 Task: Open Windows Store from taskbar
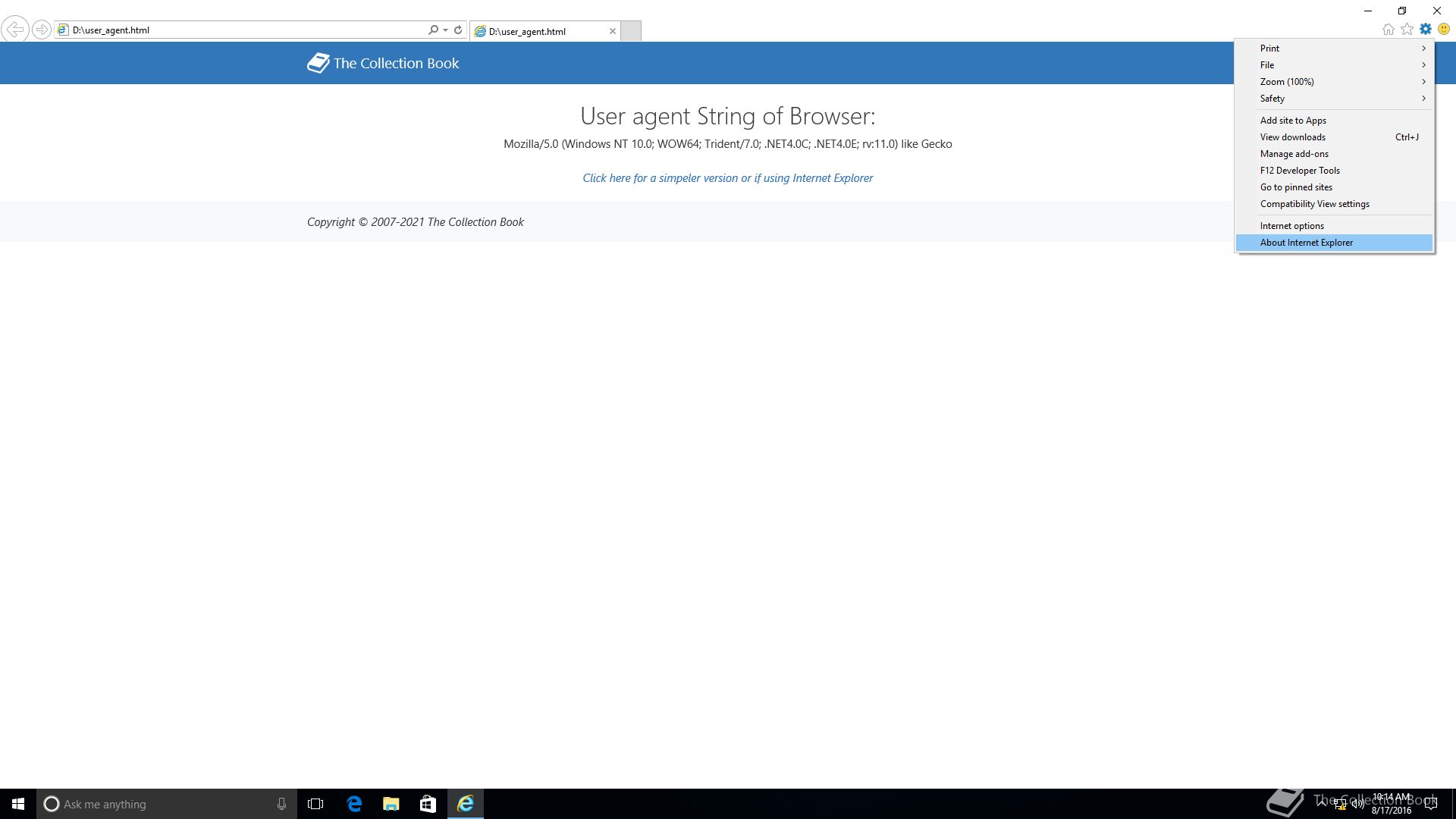click(x=428, y=804)
